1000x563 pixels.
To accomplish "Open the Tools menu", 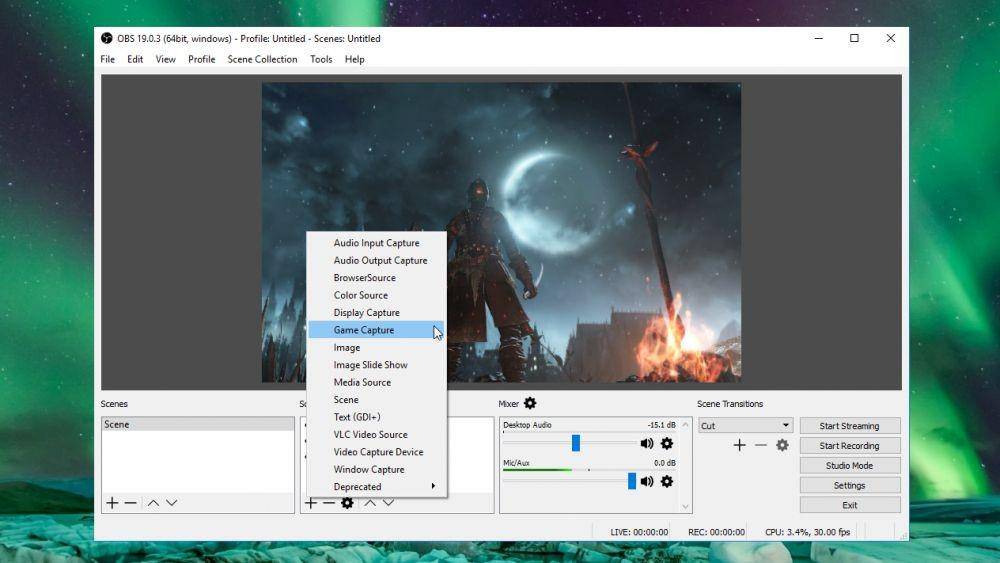I will click(x=321, y=59).
